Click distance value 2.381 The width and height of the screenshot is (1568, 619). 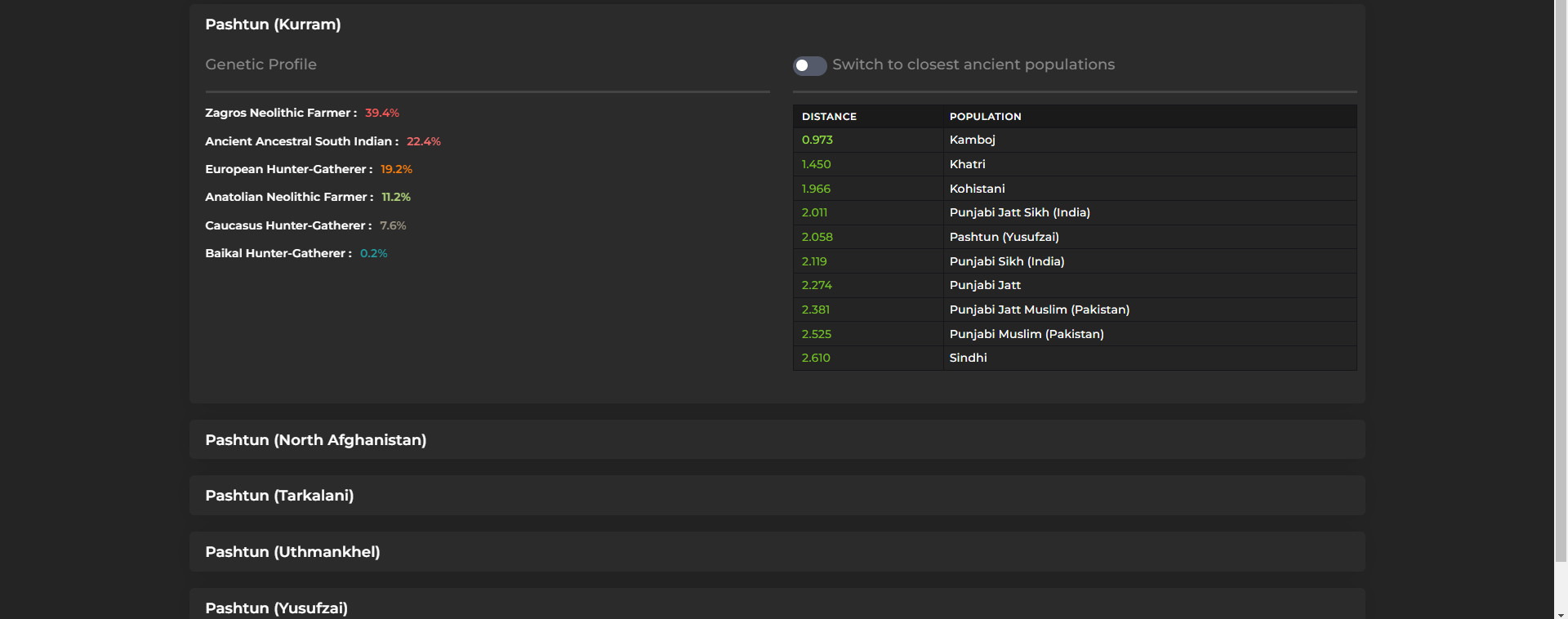pyautogui.click(x=816, y=309)
